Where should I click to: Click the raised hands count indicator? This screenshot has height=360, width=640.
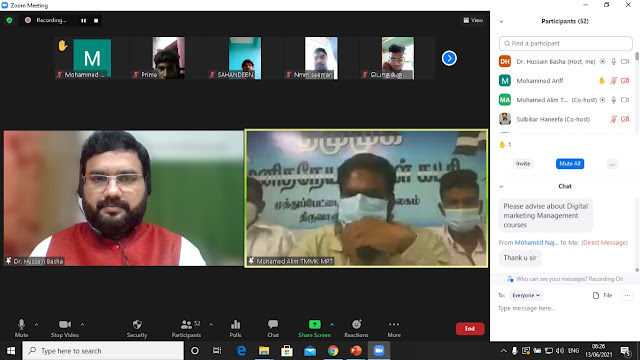505,144
